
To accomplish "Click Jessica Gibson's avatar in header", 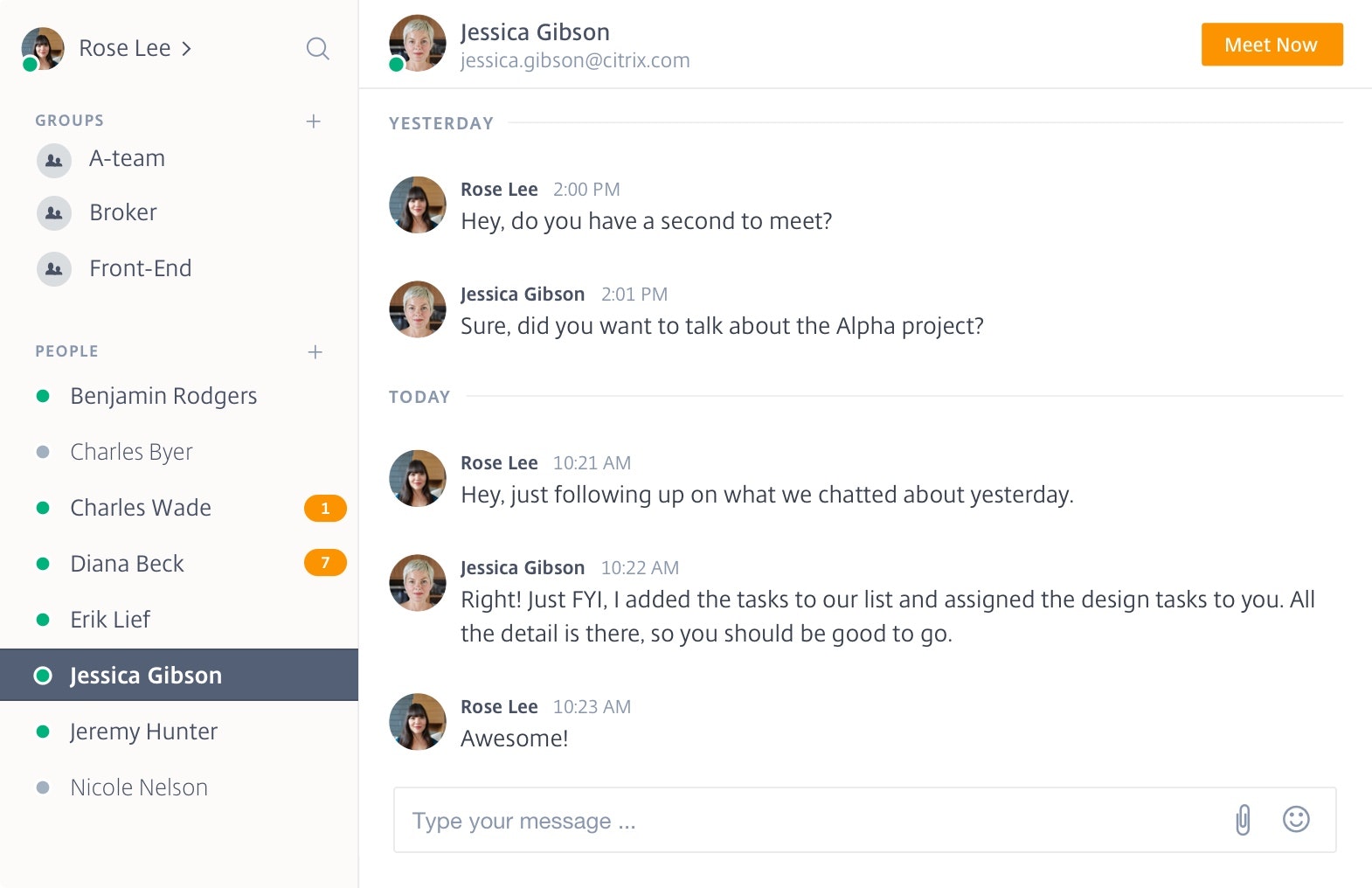I will click(418, 43).
